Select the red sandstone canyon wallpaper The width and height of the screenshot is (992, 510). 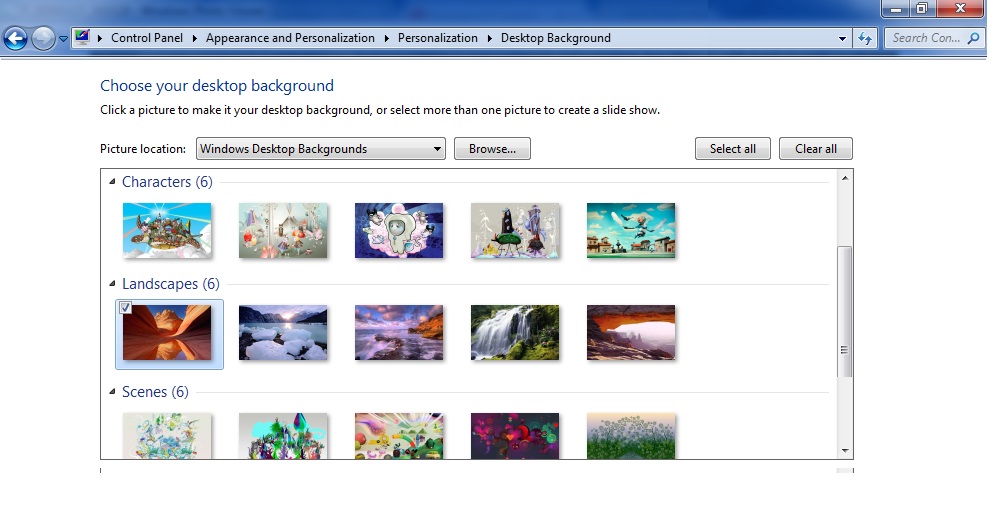pyautogui.click(x=167, y=332)
